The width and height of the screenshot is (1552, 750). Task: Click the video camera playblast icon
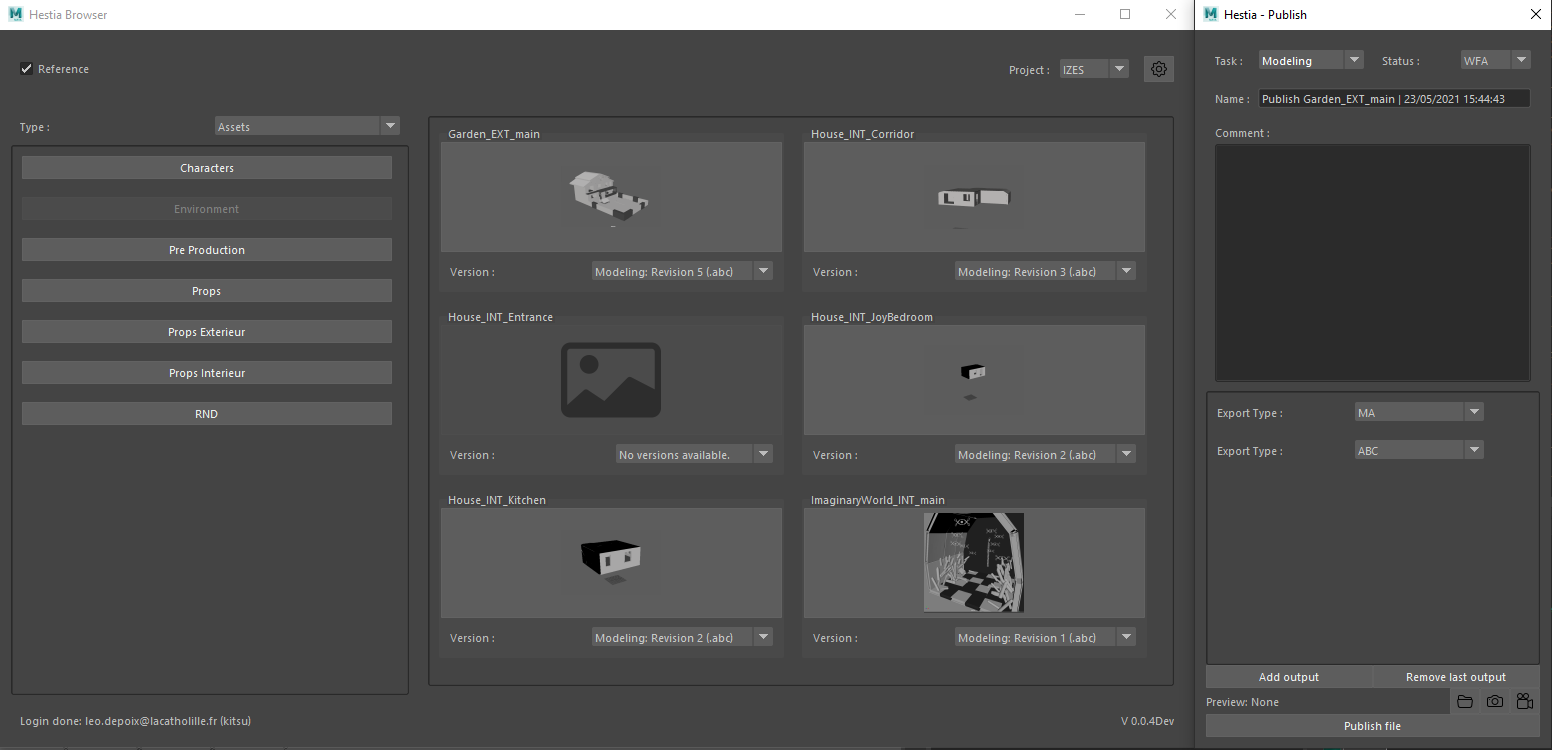point(1524,702)
